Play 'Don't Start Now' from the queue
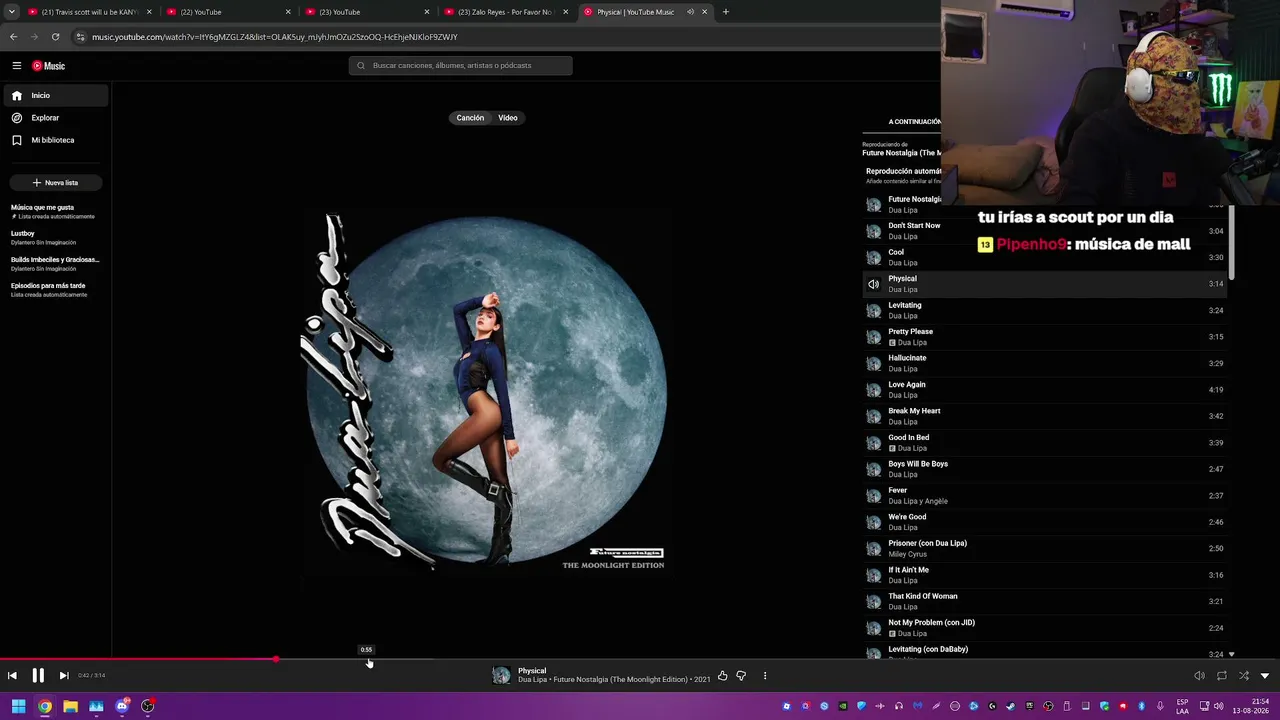 click(x=1045, y=231)
